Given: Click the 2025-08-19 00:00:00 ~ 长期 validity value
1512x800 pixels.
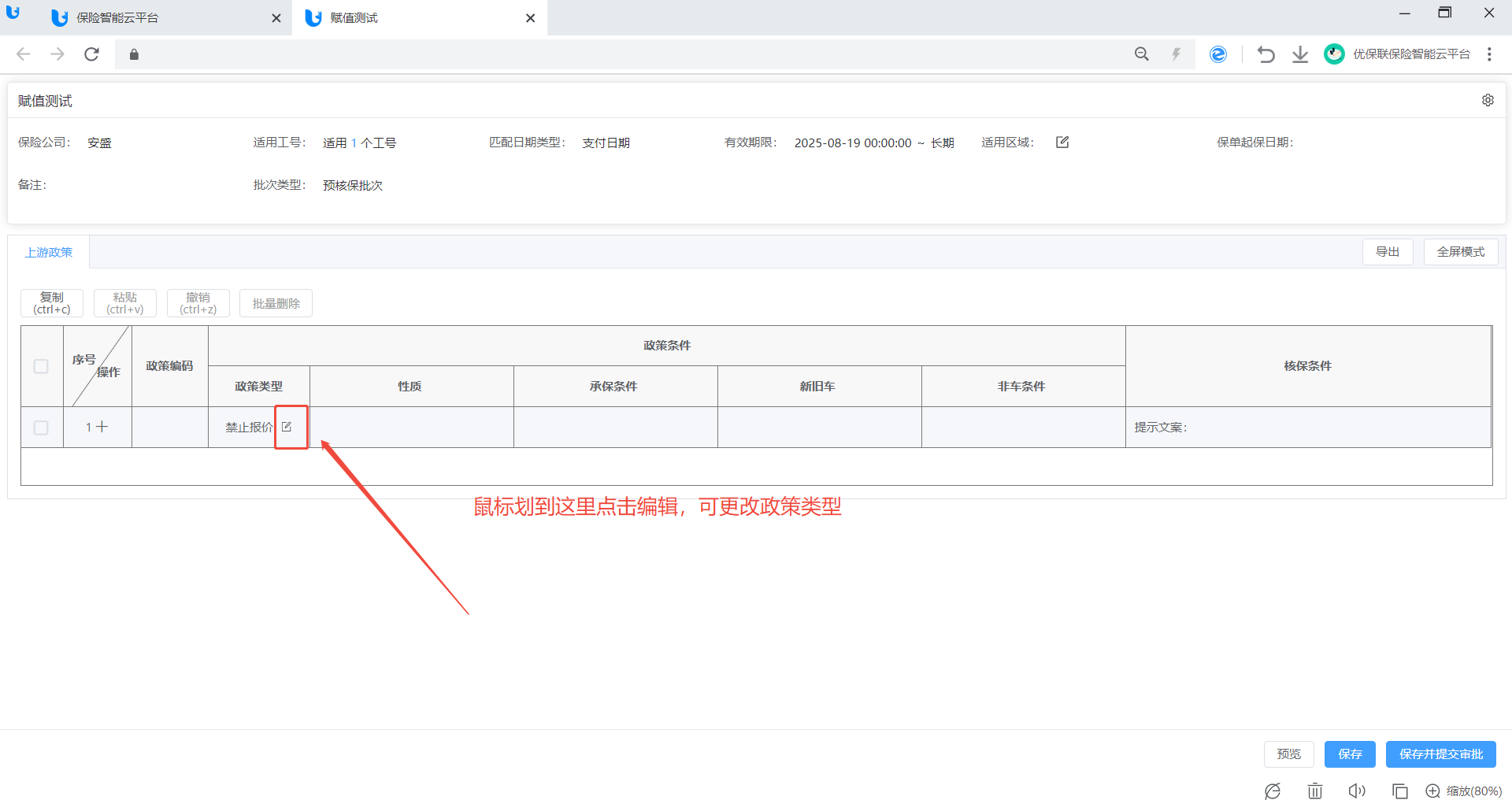Looking at the screenshot, I should pos(874,143).
